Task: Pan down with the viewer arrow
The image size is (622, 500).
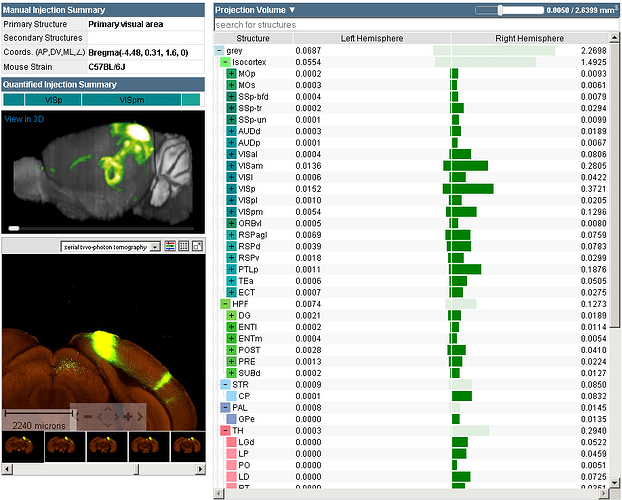Action: 108,425
